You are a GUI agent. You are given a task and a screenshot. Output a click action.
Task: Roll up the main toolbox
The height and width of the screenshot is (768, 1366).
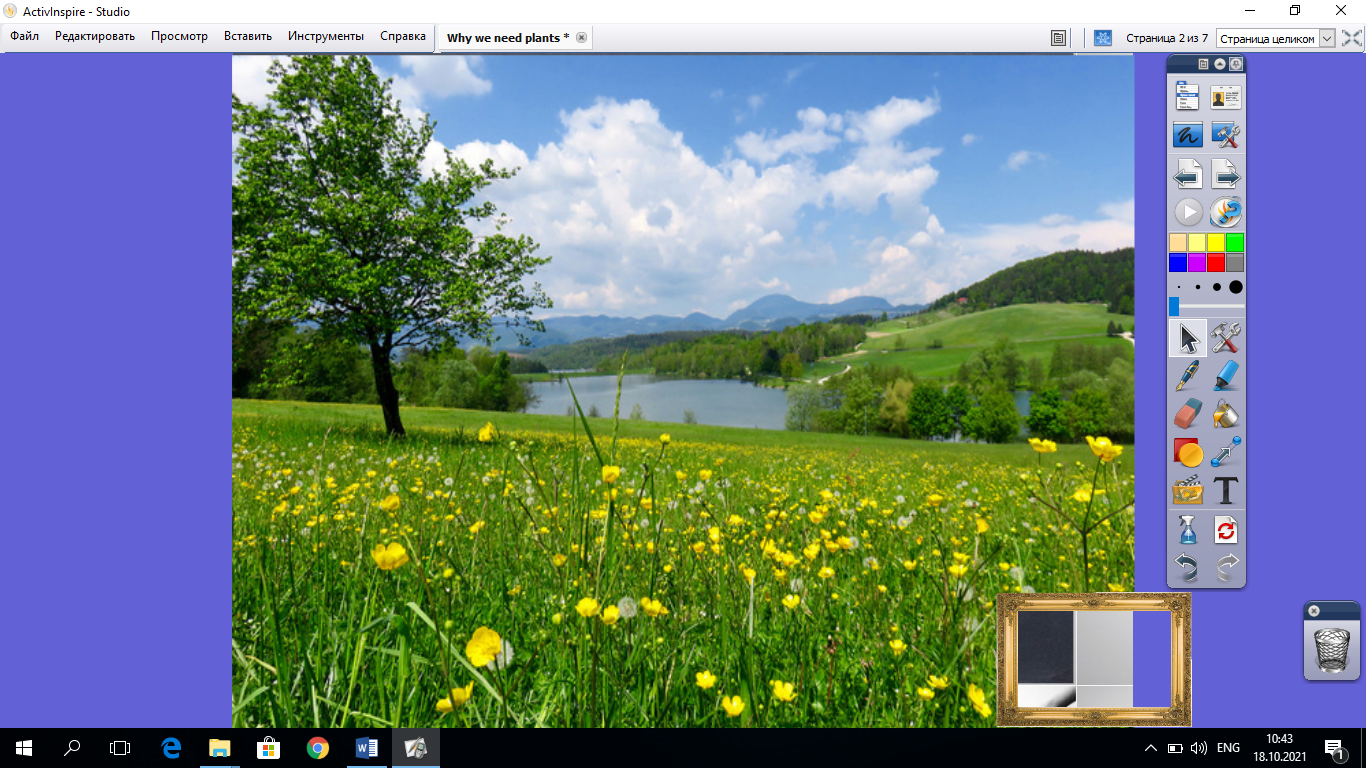tap(1220, 64)
